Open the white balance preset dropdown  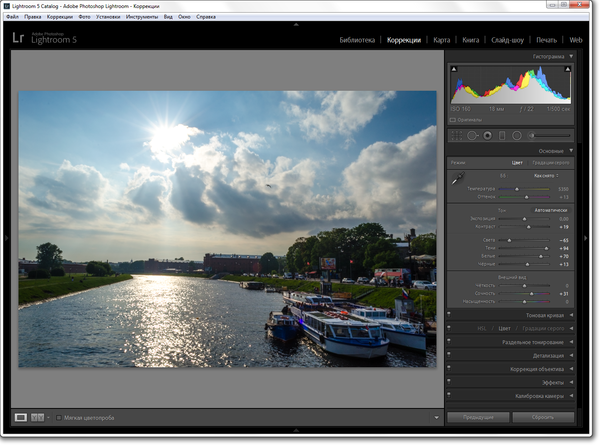coord(546,176)
